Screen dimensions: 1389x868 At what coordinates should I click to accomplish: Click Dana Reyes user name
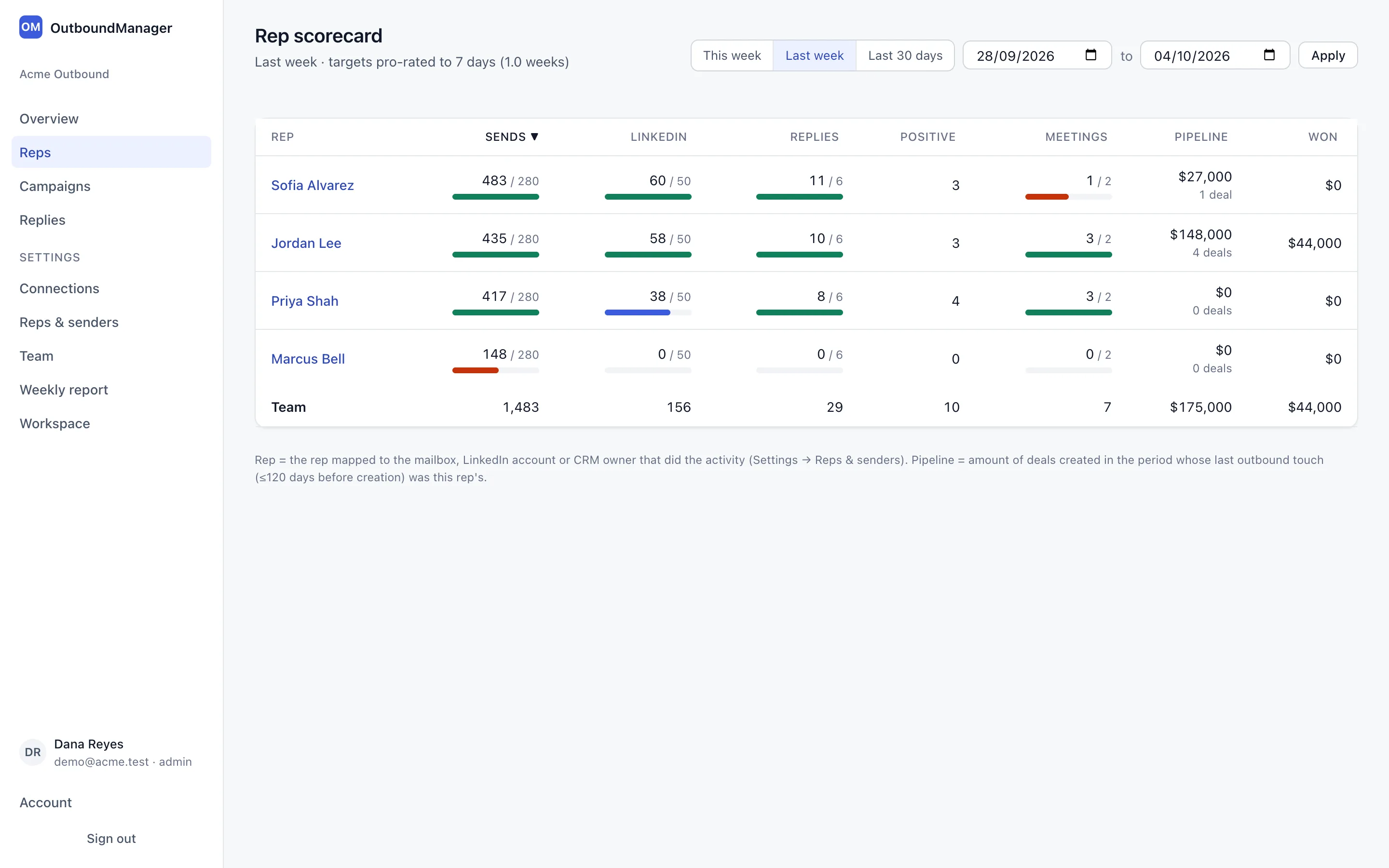(x=88, y=744)
